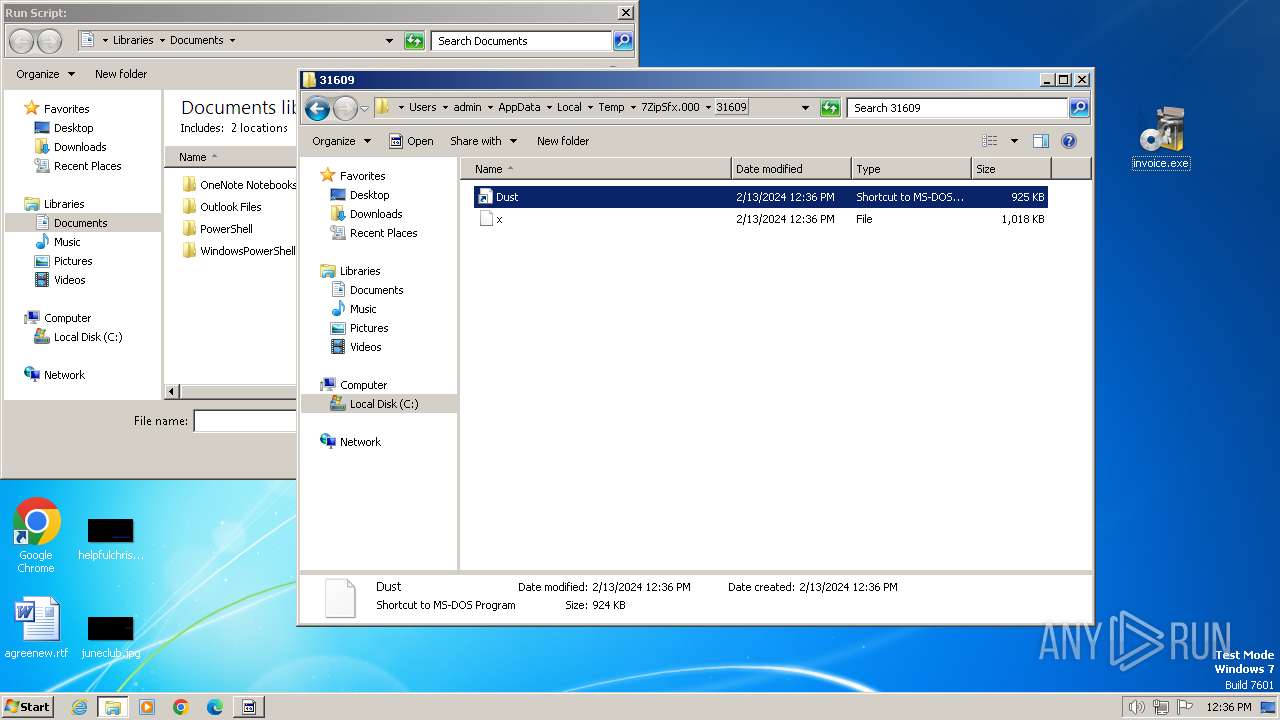1280x720 pixels.
Task: Select the Dust shortcut file
Action: point(760,197)
